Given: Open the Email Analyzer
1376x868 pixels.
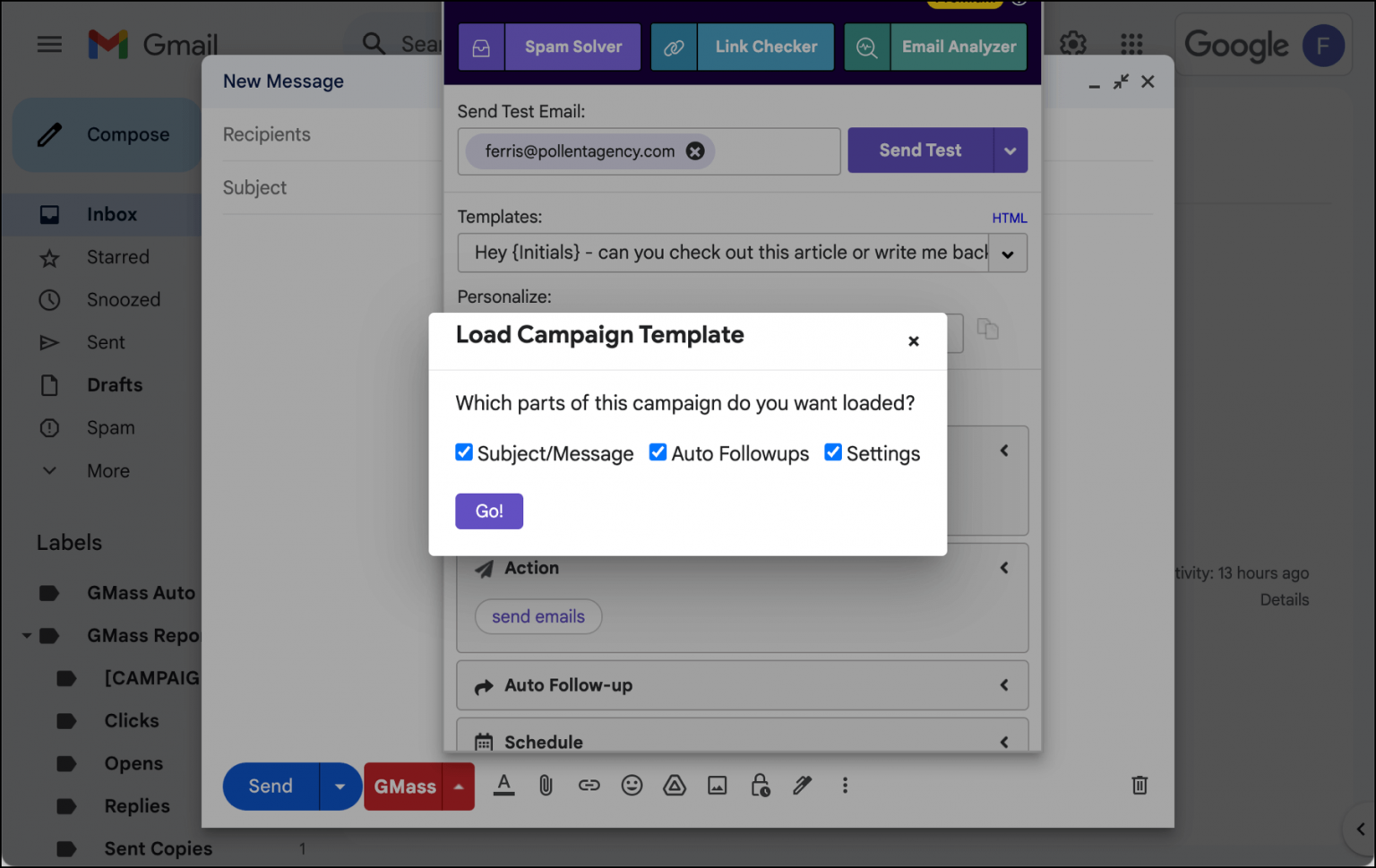Looking at the screenshot, I should coord(959,47).
